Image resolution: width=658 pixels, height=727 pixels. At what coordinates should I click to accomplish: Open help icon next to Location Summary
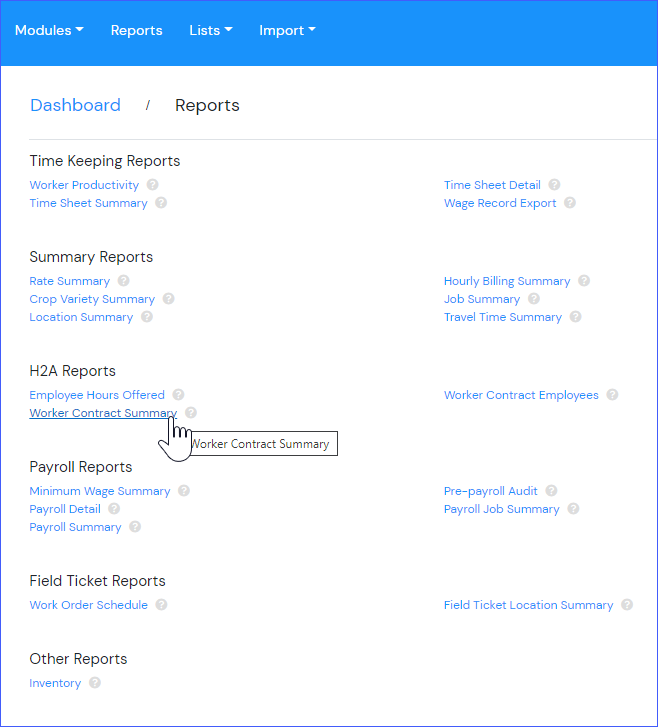pos(147,317)
